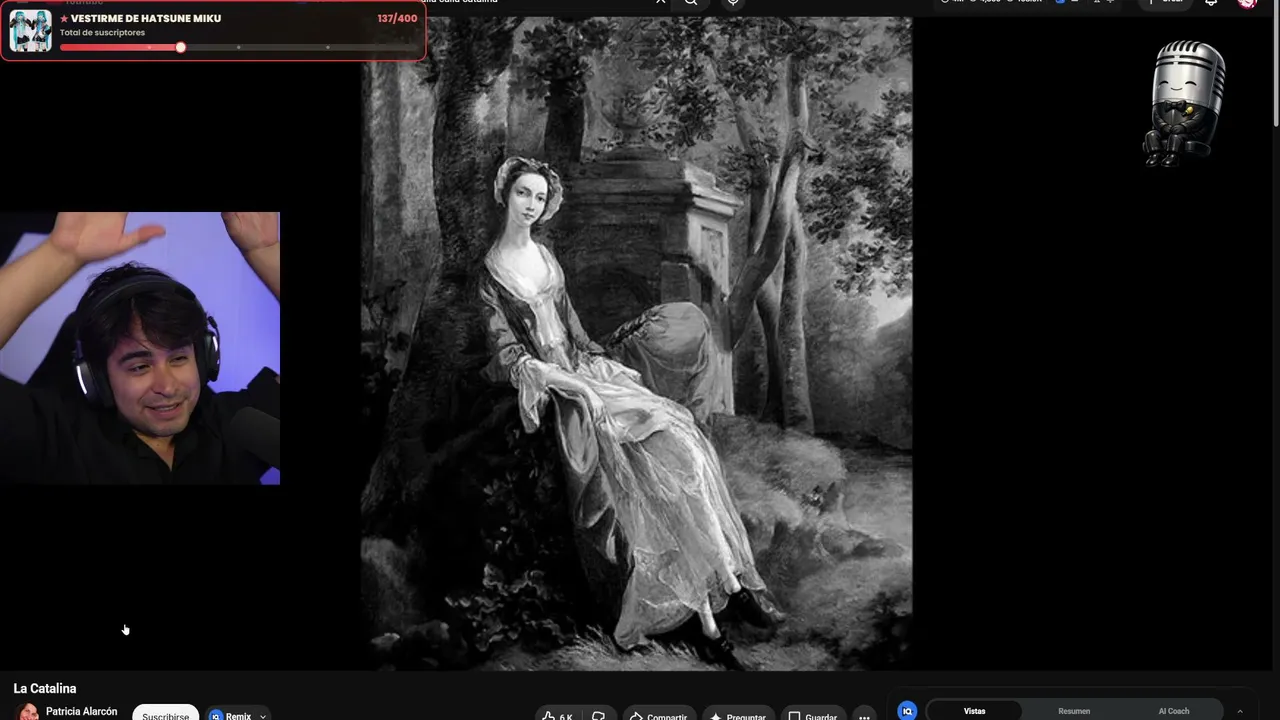Viewport: 1280px width, 720px height.
Task: Click the "VESTIRME DE HATSUNE MIKU" goal title
Action: [x=146, y=18]
